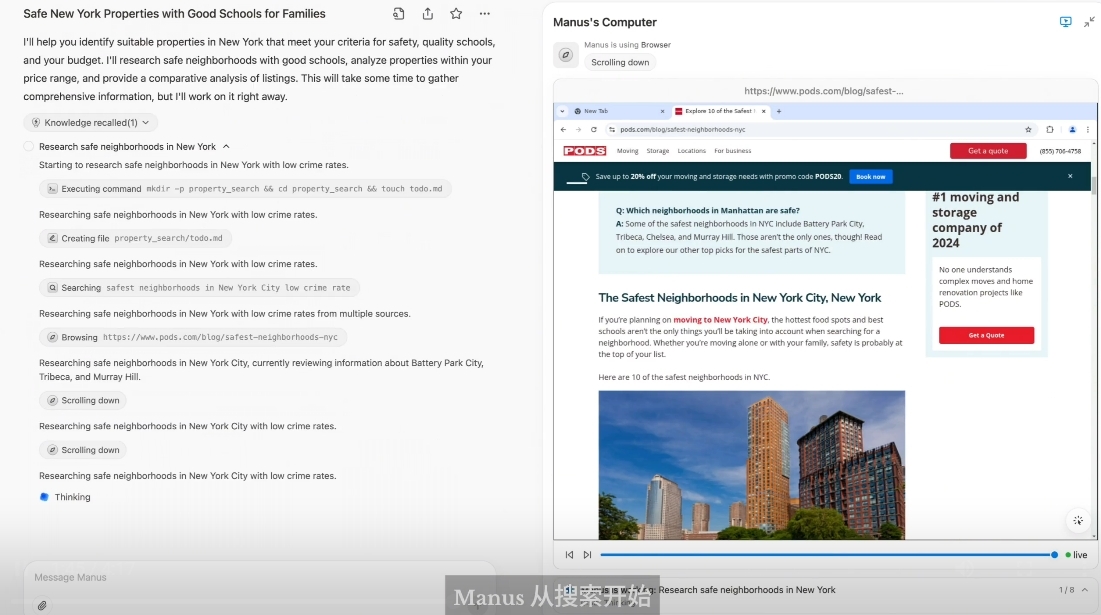Viewport: 1101px width, 615px height.
Task: Click the takeover screen icon in Manus's Computer
Action: click(x=1065, y=22)
